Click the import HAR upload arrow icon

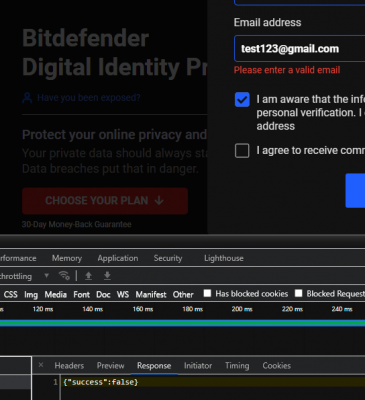point(88,276)
